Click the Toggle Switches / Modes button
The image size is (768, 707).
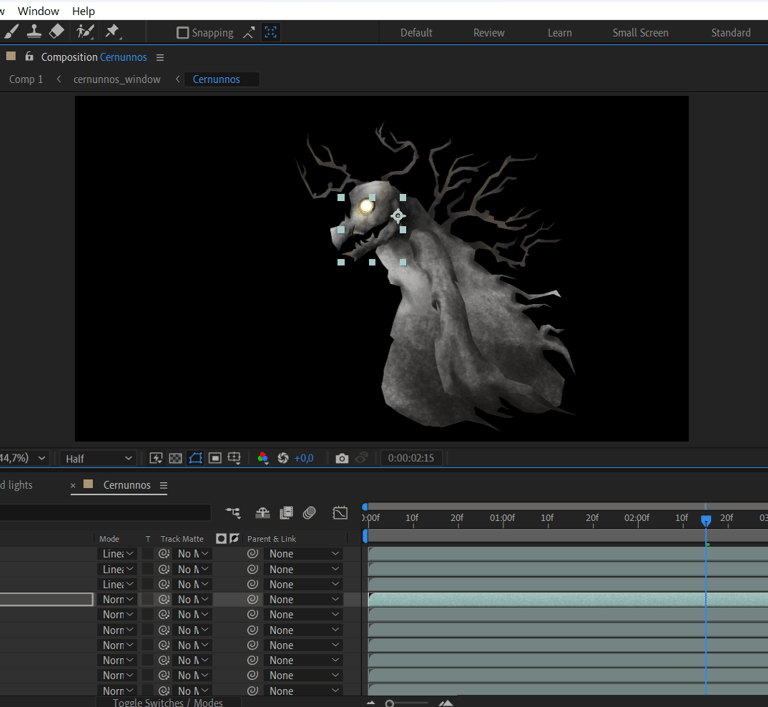click(x=168, y=702)
